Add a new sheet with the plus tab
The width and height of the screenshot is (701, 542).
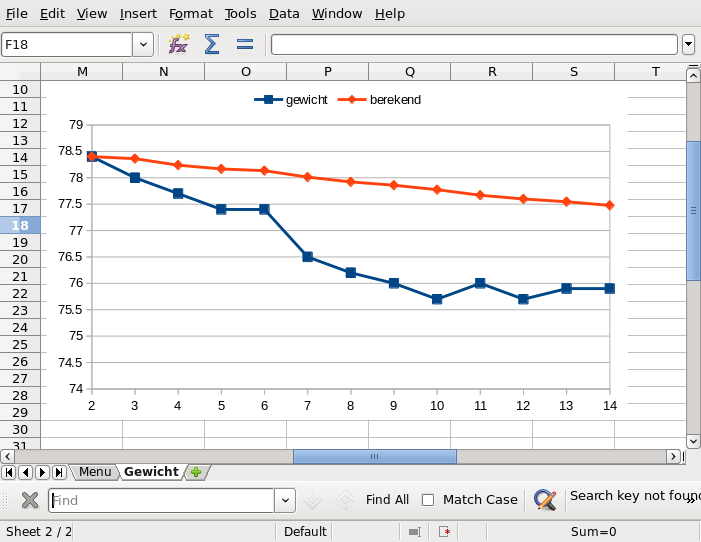coord(196,472)
